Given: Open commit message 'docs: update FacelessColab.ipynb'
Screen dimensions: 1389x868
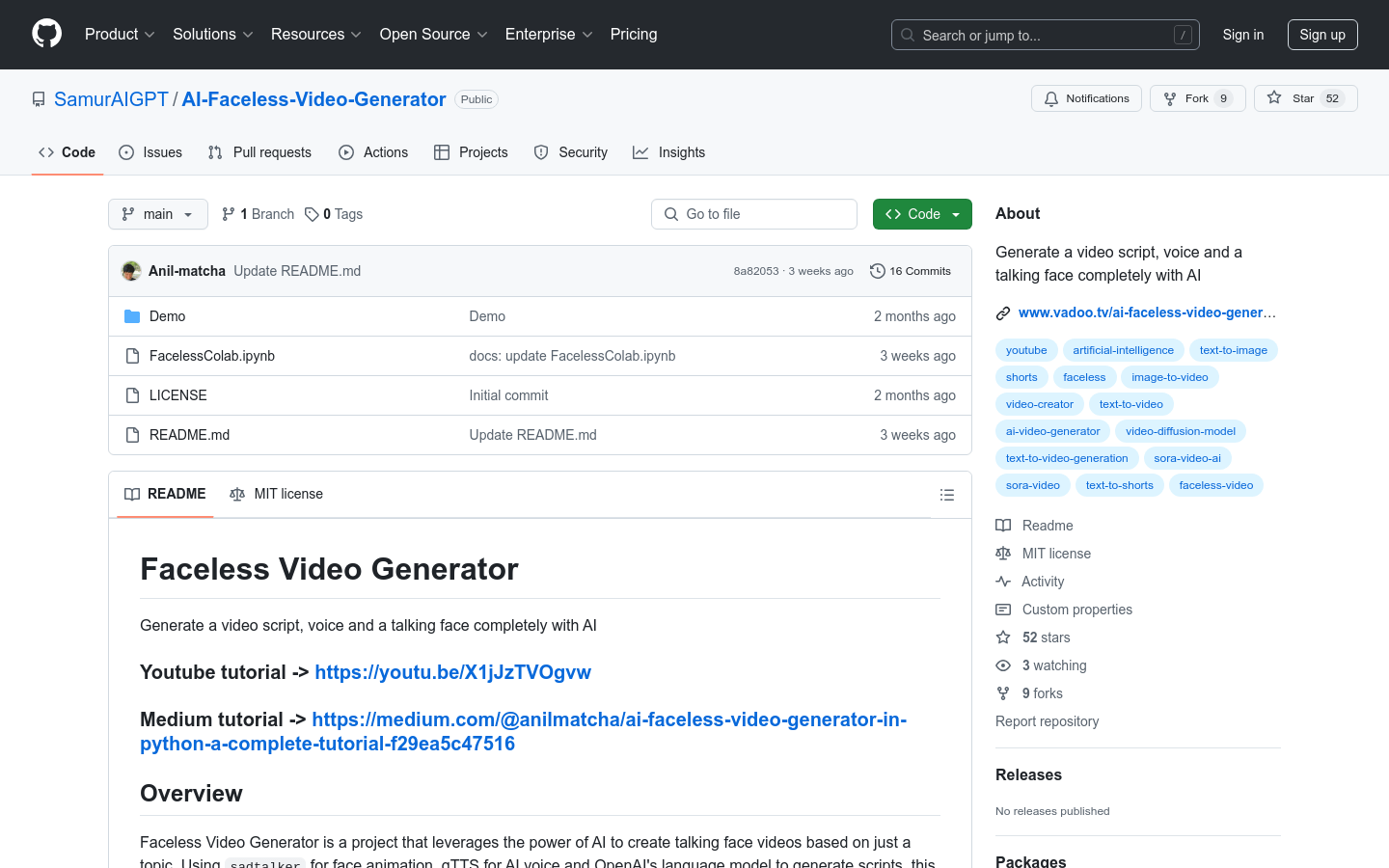Looking at the screenshot, I should coord(572,356).
